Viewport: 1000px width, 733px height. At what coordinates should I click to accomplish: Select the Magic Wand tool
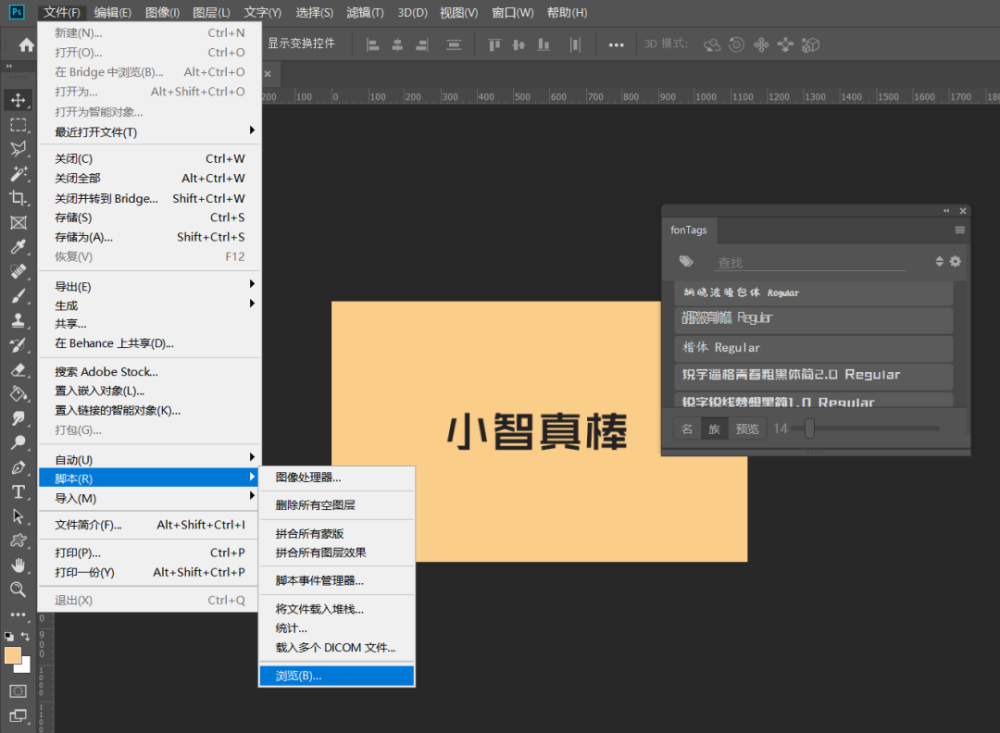click(x=18, y=174)
